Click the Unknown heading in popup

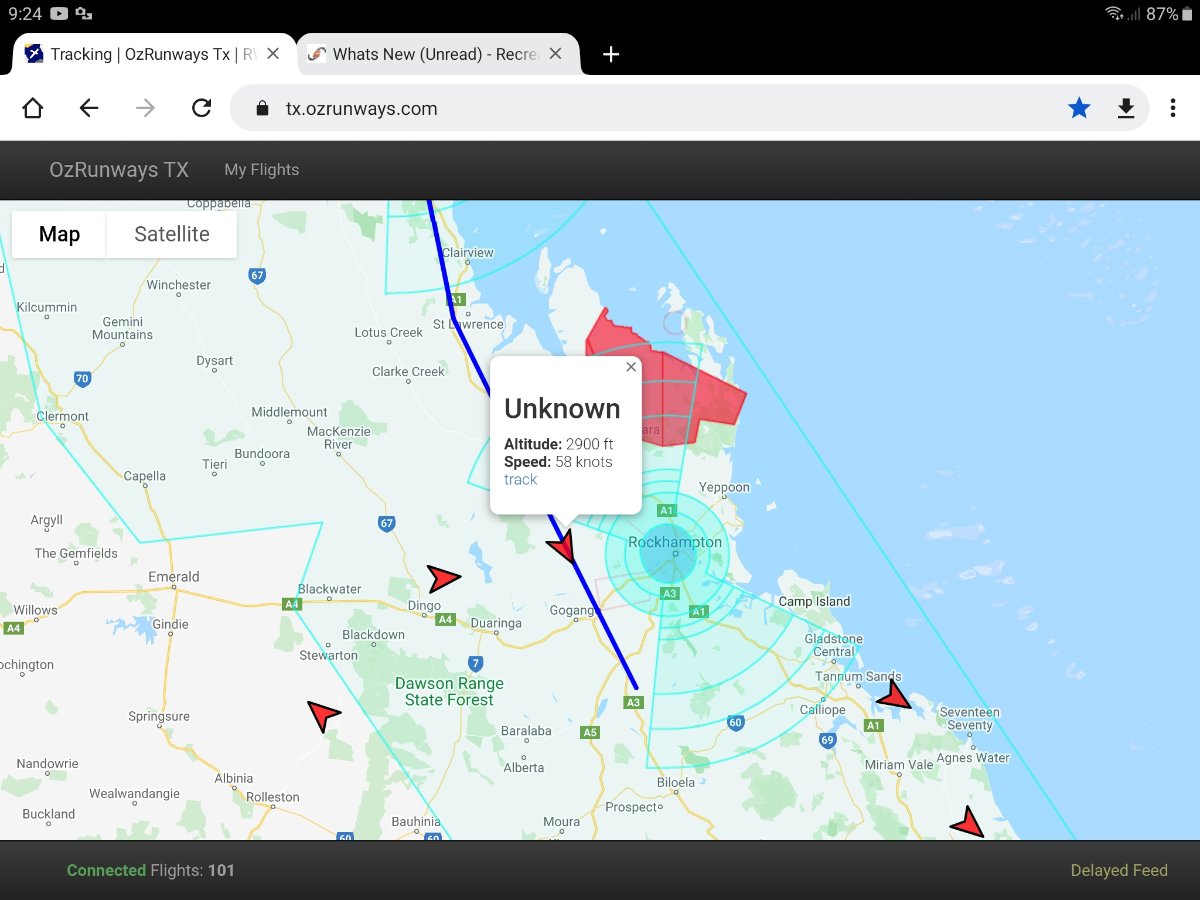tap(562, 408)
